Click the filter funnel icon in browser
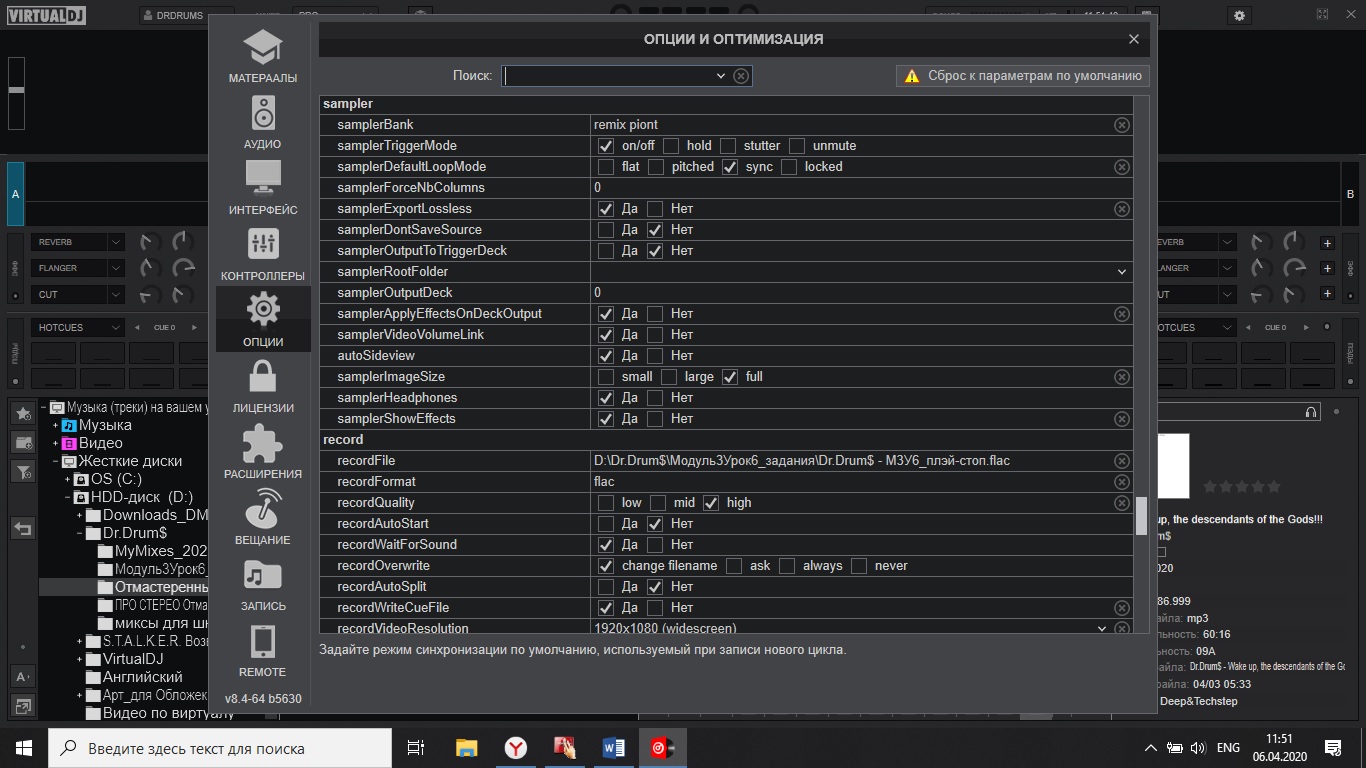The height and width of the screenshot is (768, 1366). 23,472
